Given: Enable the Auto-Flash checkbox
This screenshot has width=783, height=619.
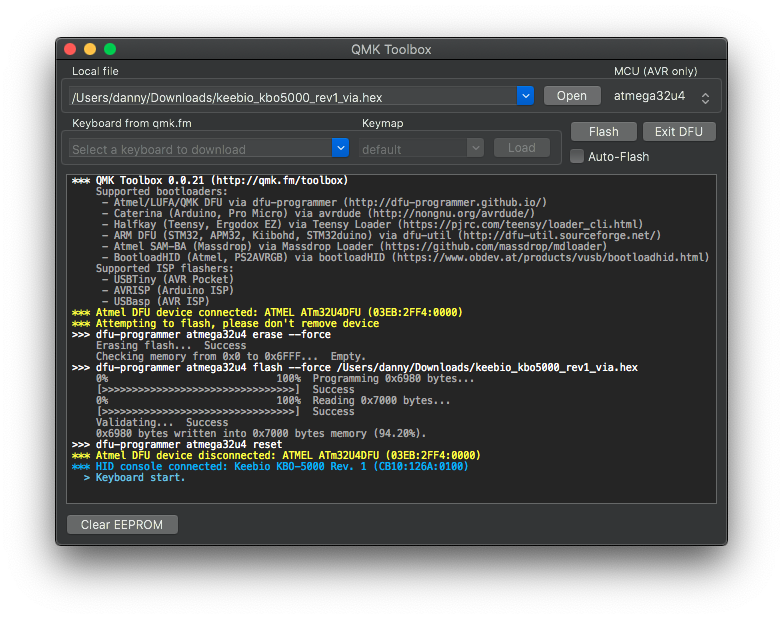Looking at the screenshot, I should click(x=577, y=156).
